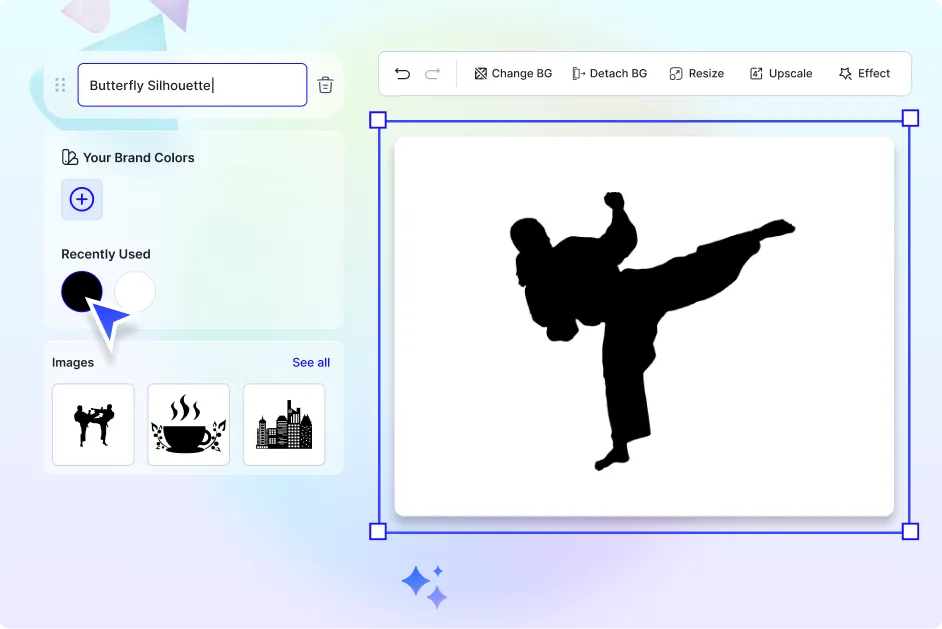The height and width of the screenshot is (629, 942).
Task: Choose the Upscale option
Action: click(x=780, y=74)
